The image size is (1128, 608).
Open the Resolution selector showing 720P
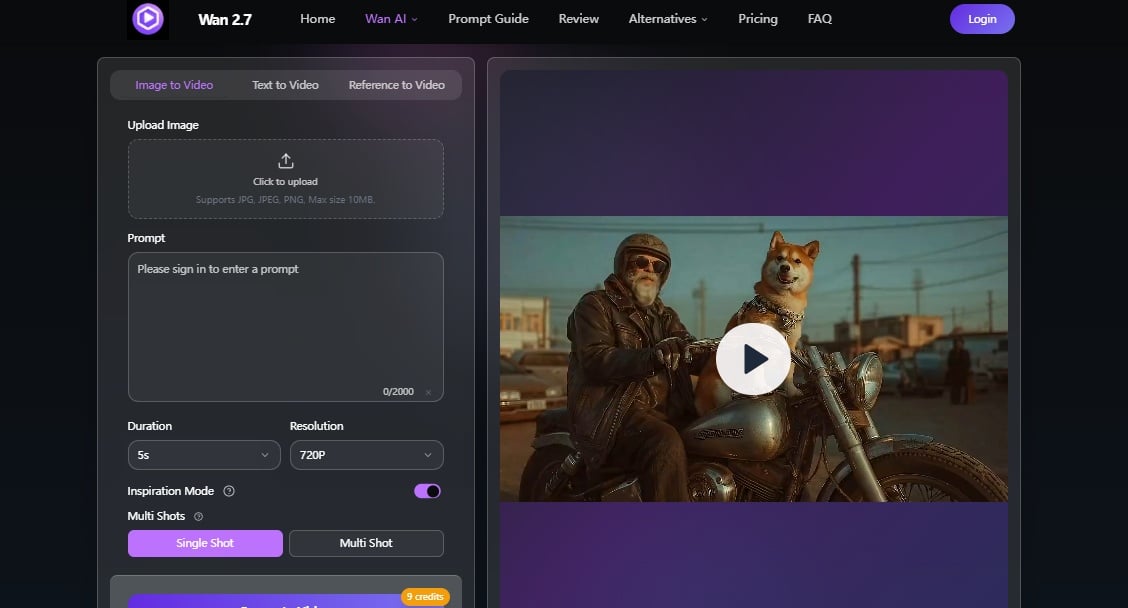click(366, 455)
